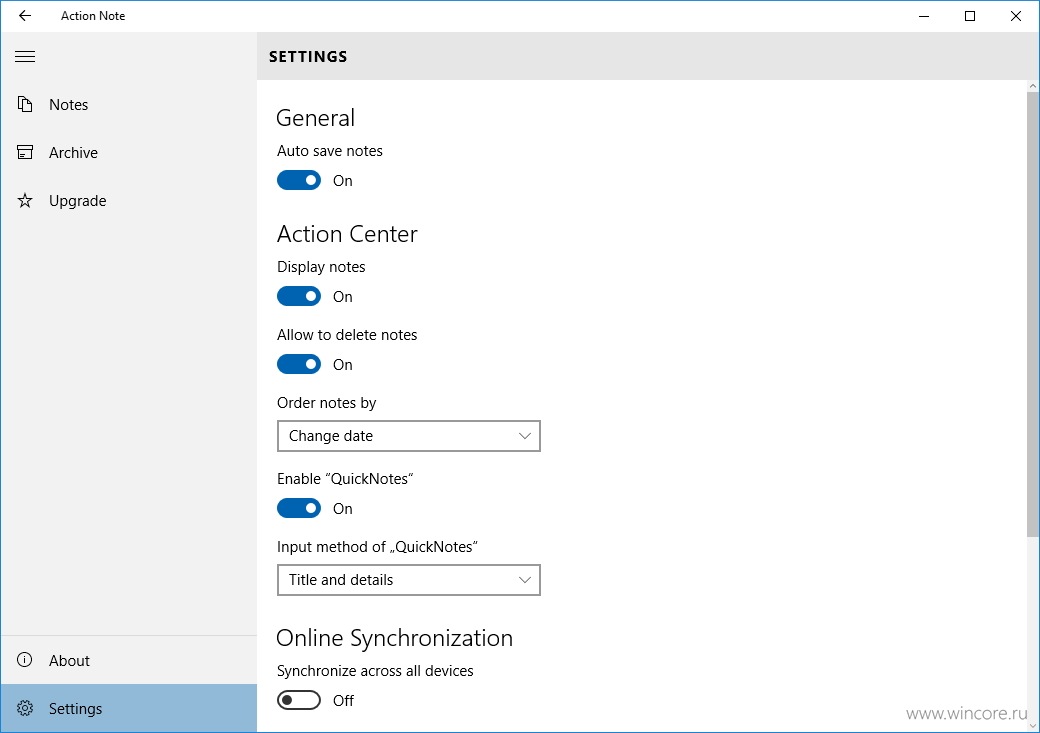Click the Order notes by label
This screenshot has width=1040, height=733.
[x=326, y=403]
